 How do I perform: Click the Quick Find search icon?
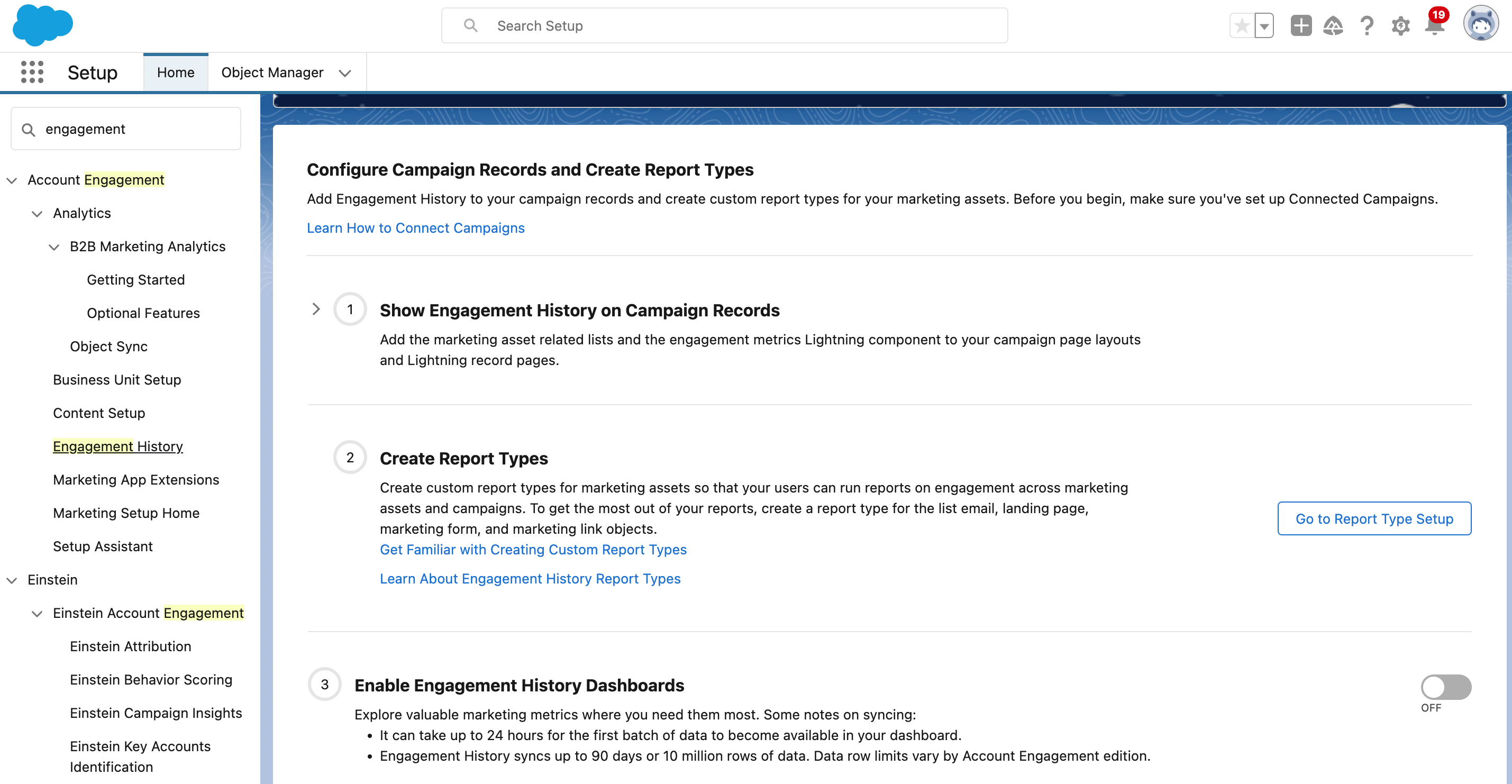pos(28,129)
